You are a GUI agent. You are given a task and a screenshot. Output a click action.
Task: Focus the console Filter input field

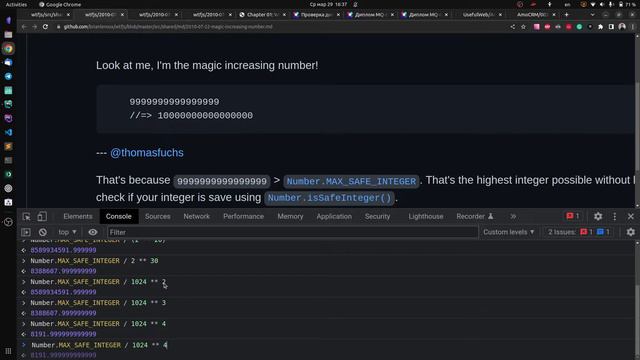coord(292,232)
